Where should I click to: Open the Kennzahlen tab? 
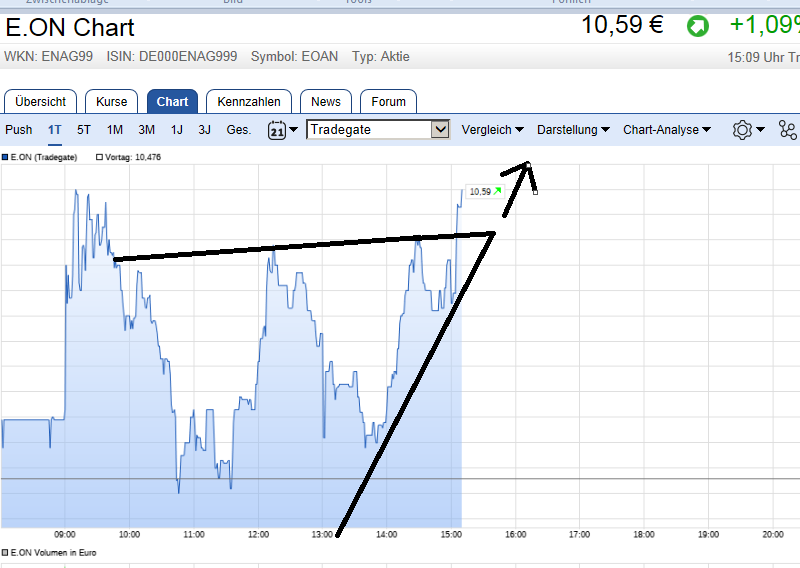[x=248, y=102]
